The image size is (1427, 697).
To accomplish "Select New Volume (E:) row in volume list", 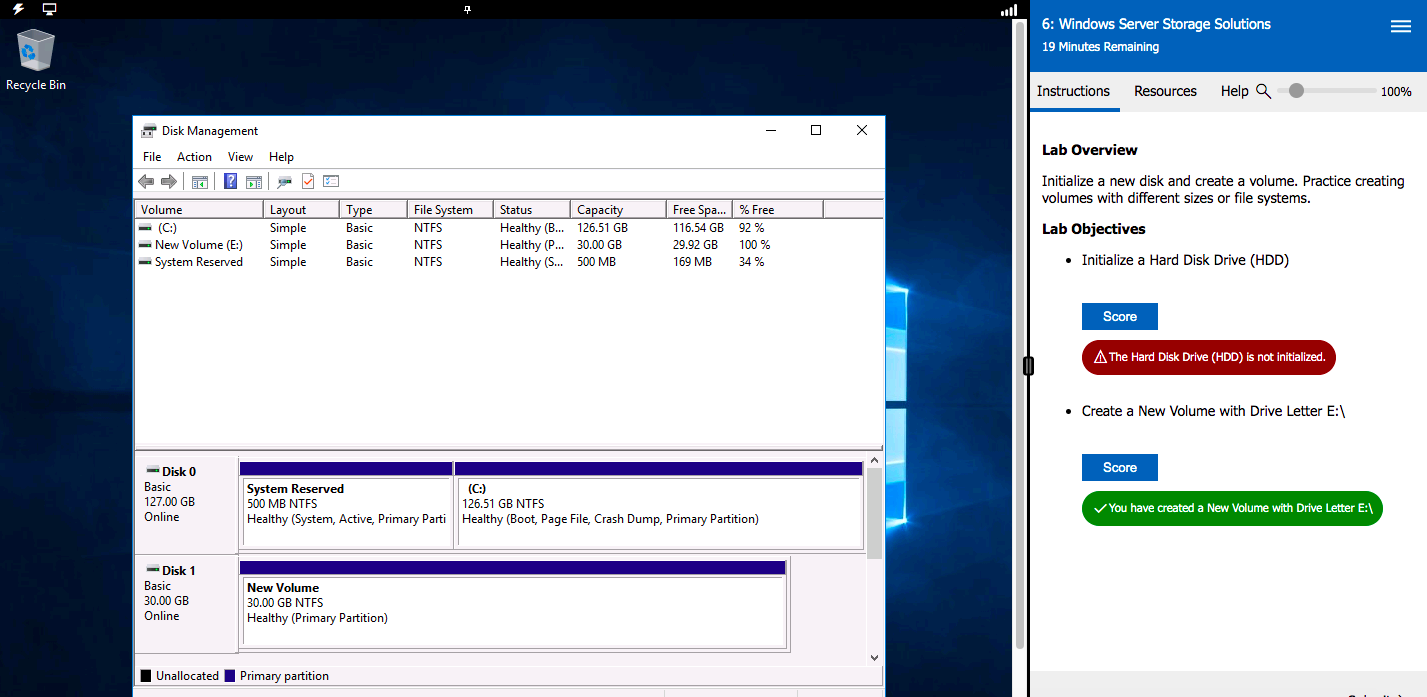I will (198, 245).
